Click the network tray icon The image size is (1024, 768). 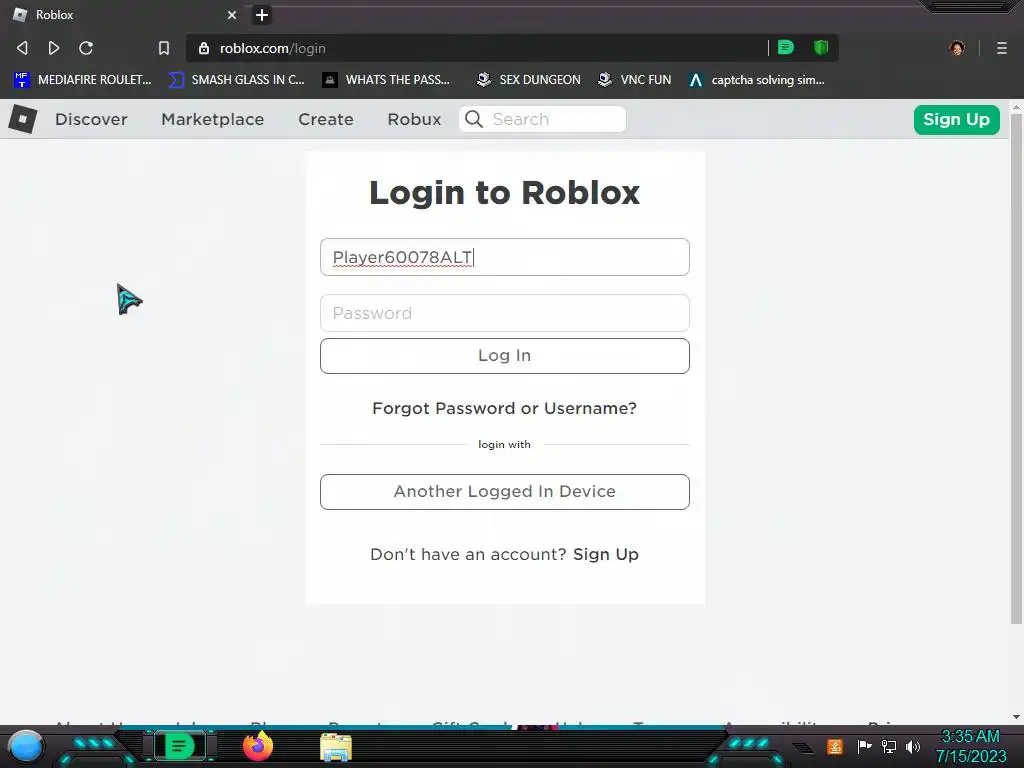(889, 746)
